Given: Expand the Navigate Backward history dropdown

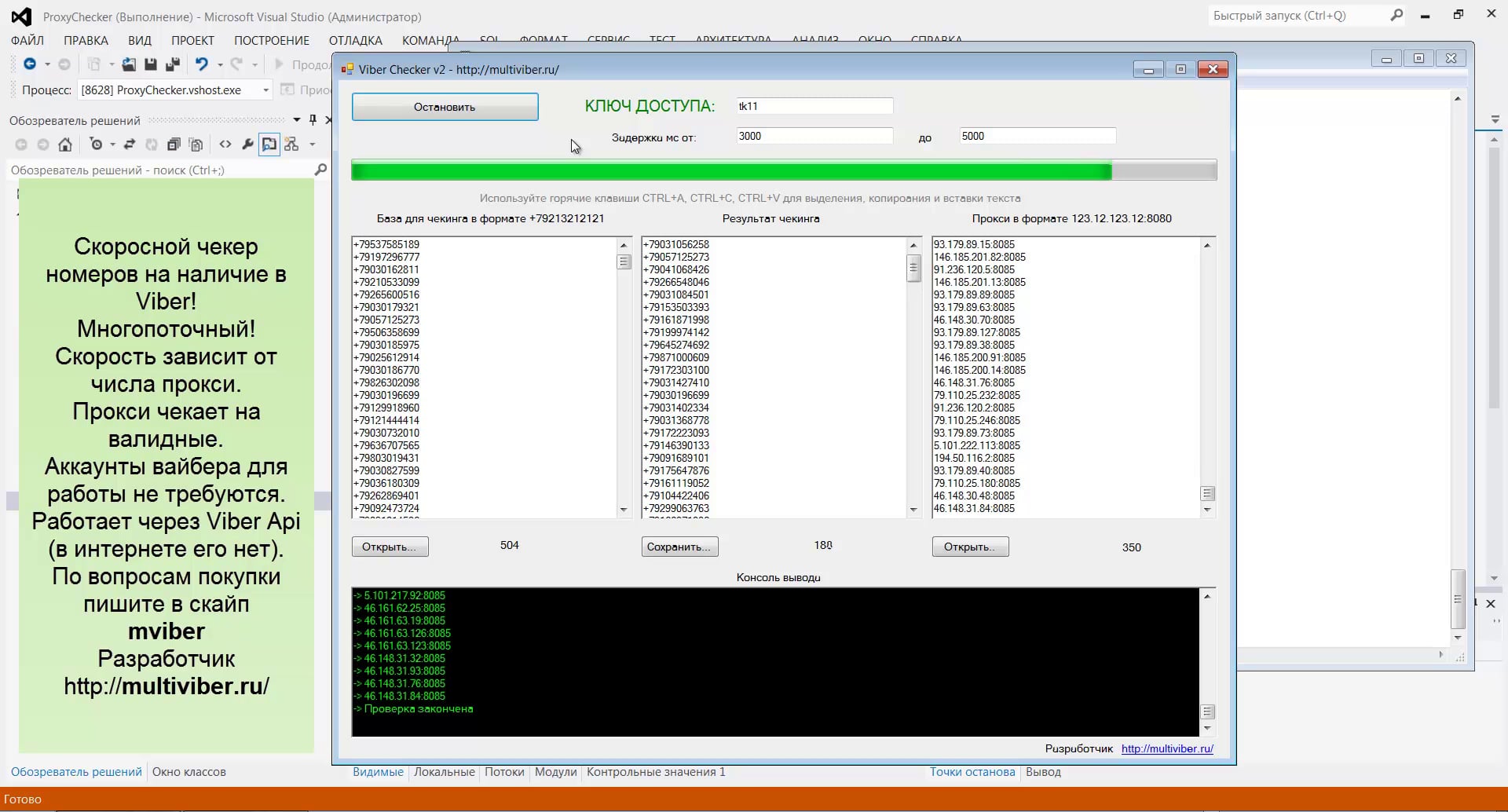Looking at the screenshot, I should (x=47, y=64).
